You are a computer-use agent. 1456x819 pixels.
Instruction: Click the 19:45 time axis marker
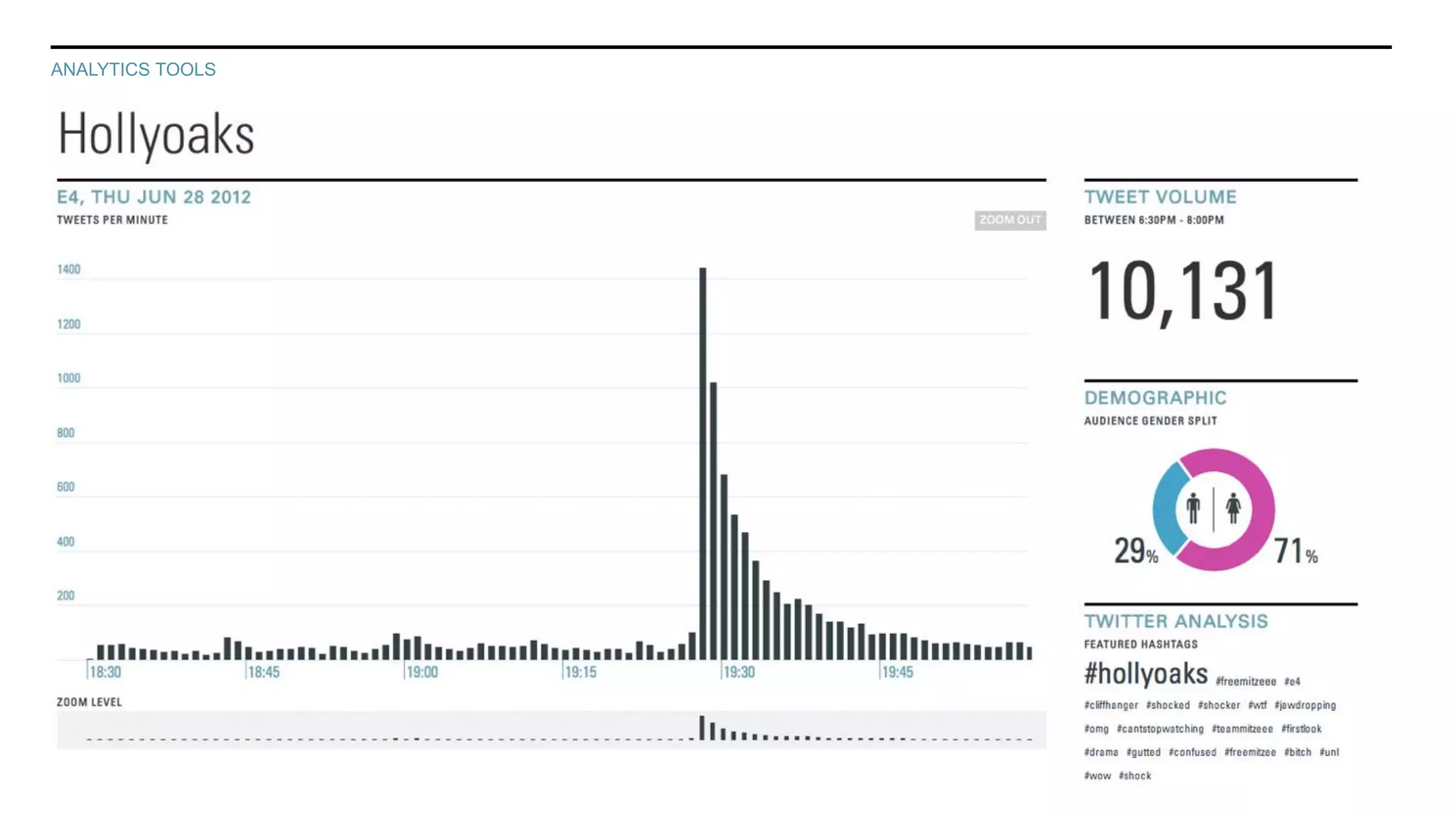coord(897,672)
